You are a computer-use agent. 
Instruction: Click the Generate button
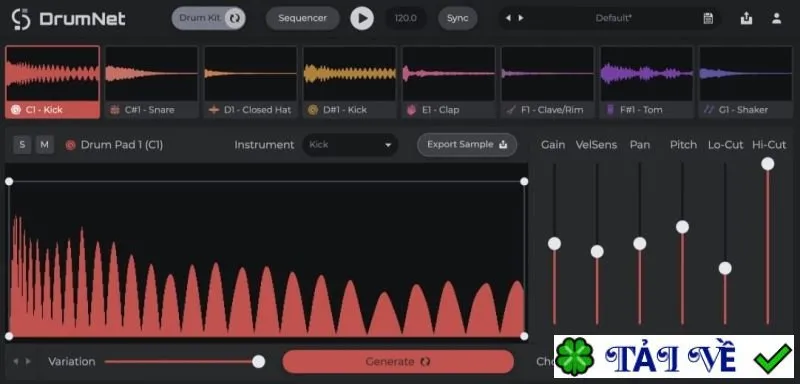398,362
